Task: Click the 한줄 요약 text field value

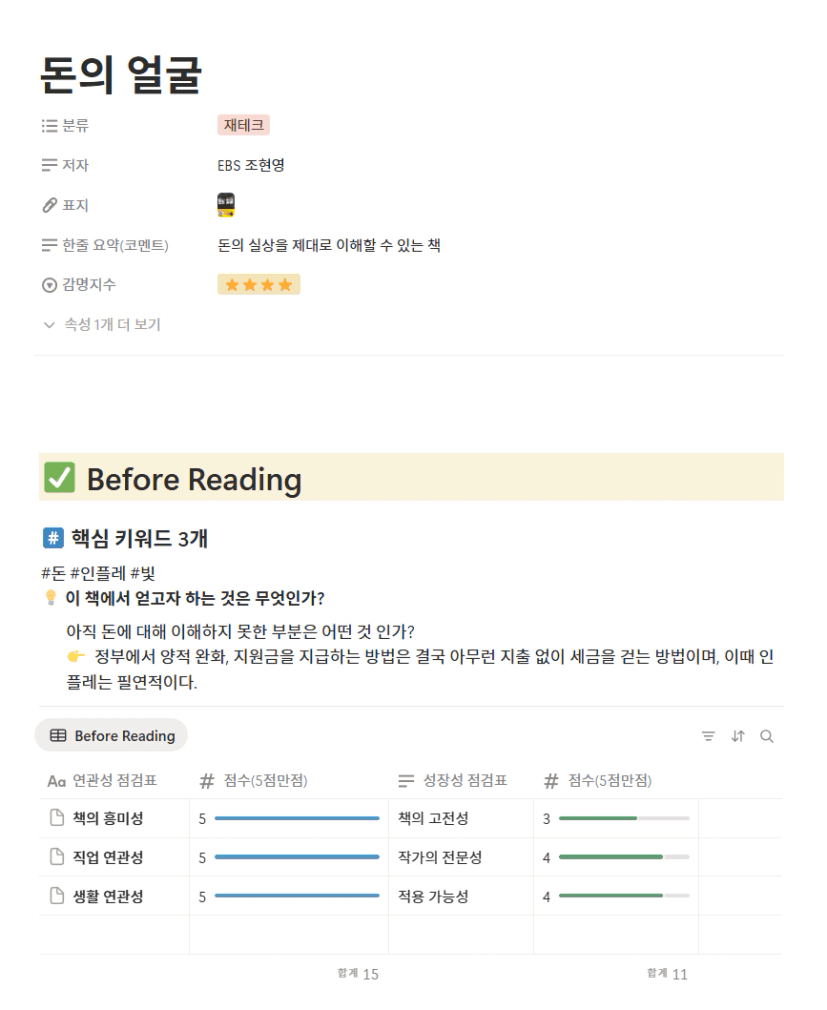Action: coord(329,245)
